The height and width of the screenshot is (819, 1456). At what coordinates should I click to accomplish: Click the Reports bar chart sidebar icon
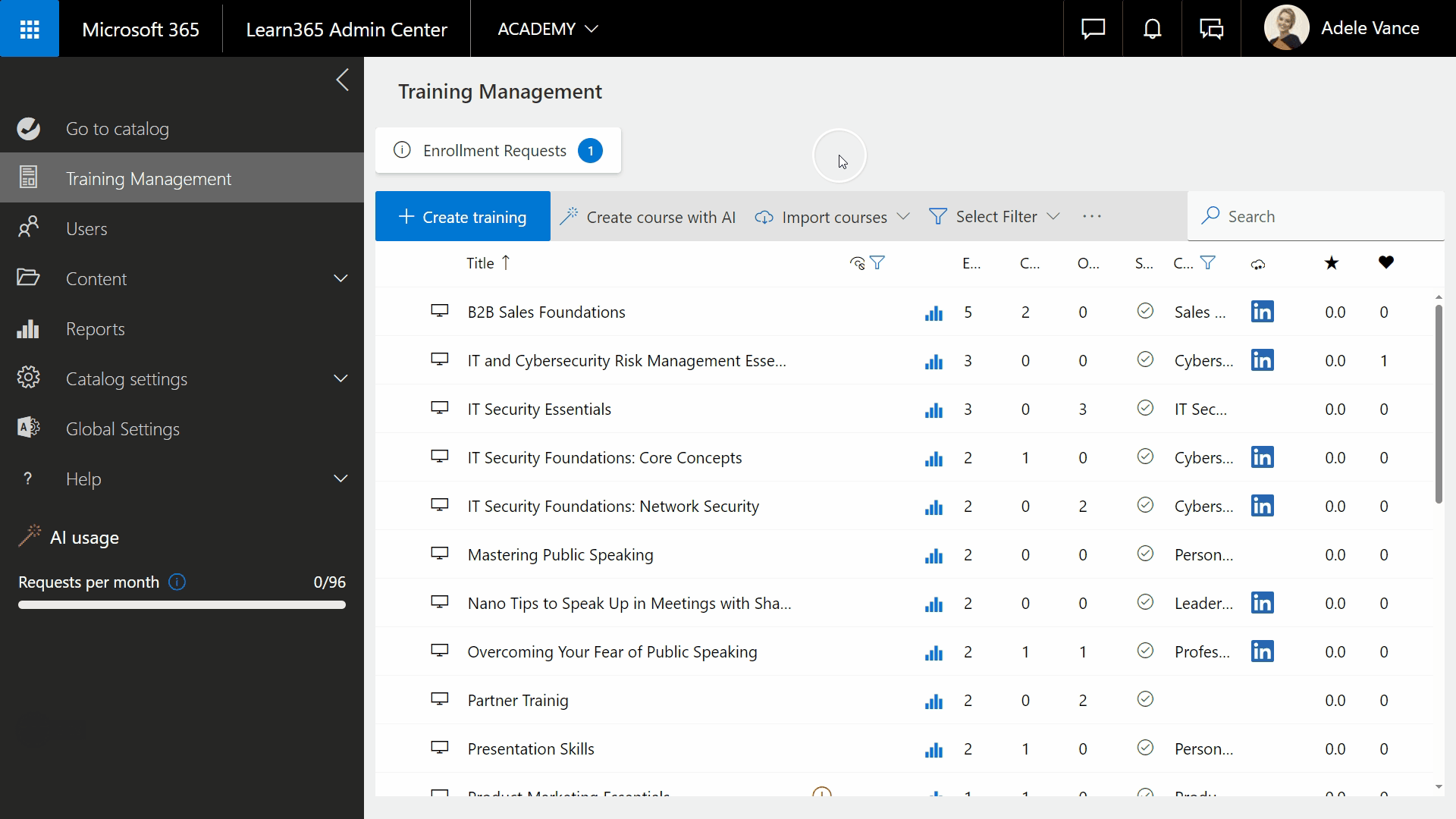28,328
